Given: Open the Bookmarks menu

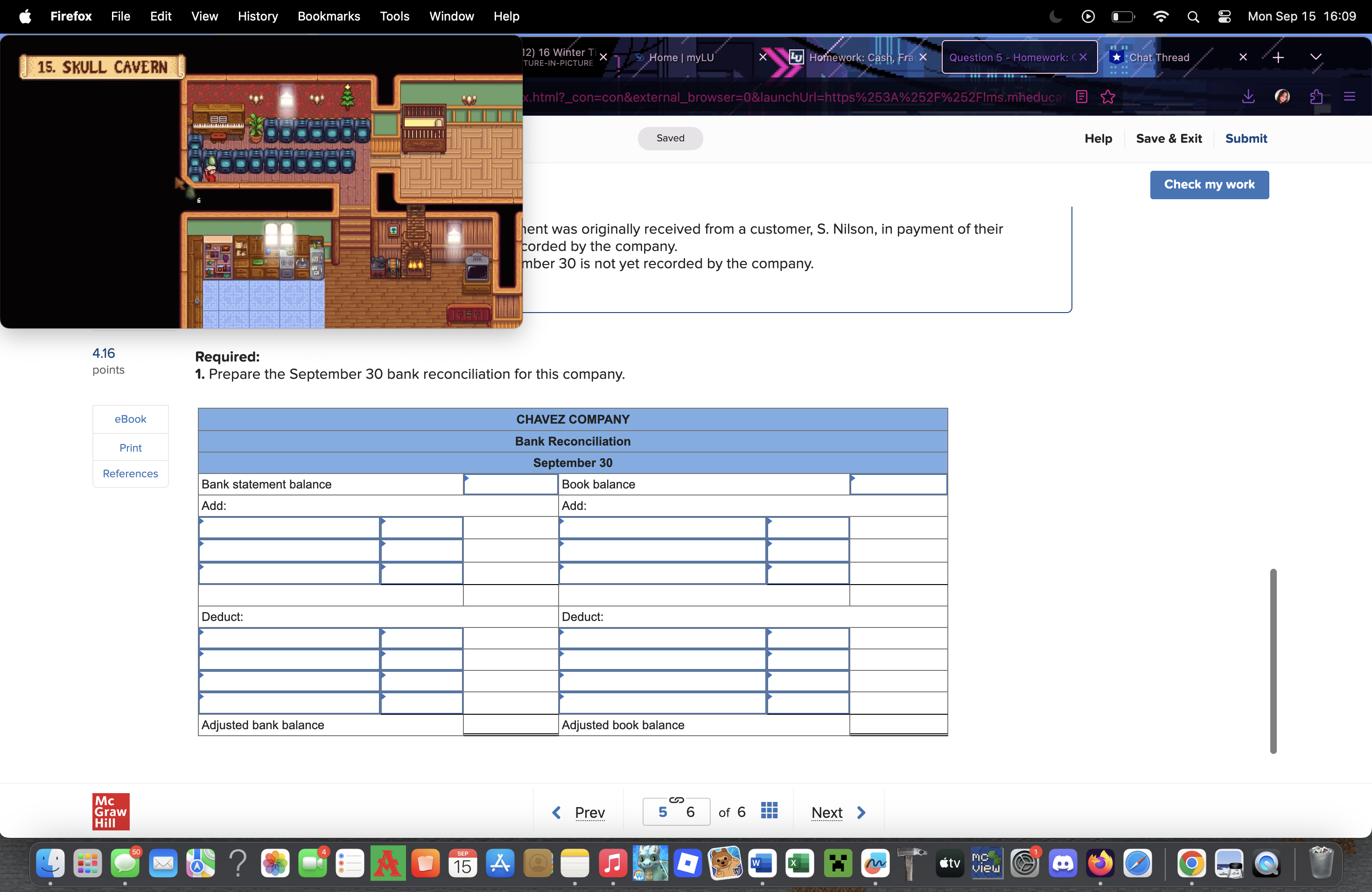Looking at the screenshot, I should click(329, 16).
